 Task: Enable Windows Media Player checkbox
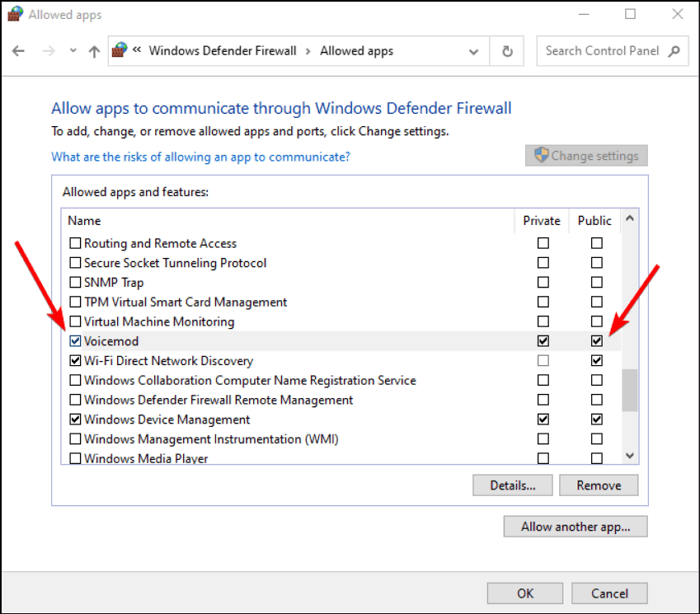(x=75, y=458)
